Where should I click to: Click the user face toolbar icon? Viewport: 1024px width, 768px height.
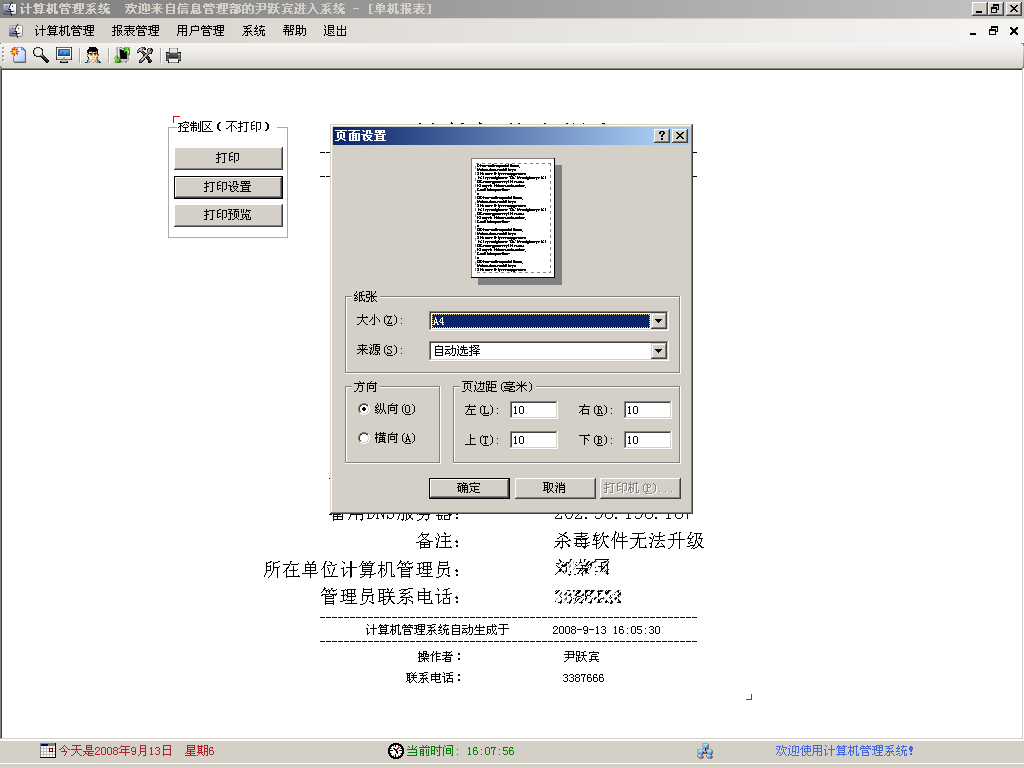click(x=93, y=55)
